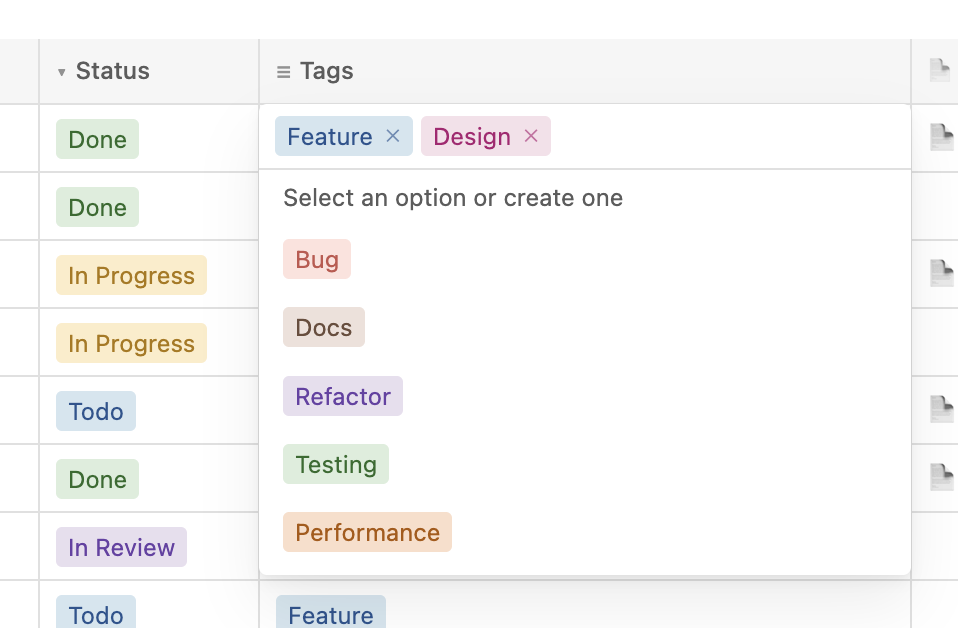This screenshot has height=628, width=958.
Task: Click the In Review status badge
Action: [x=121, y=547]
